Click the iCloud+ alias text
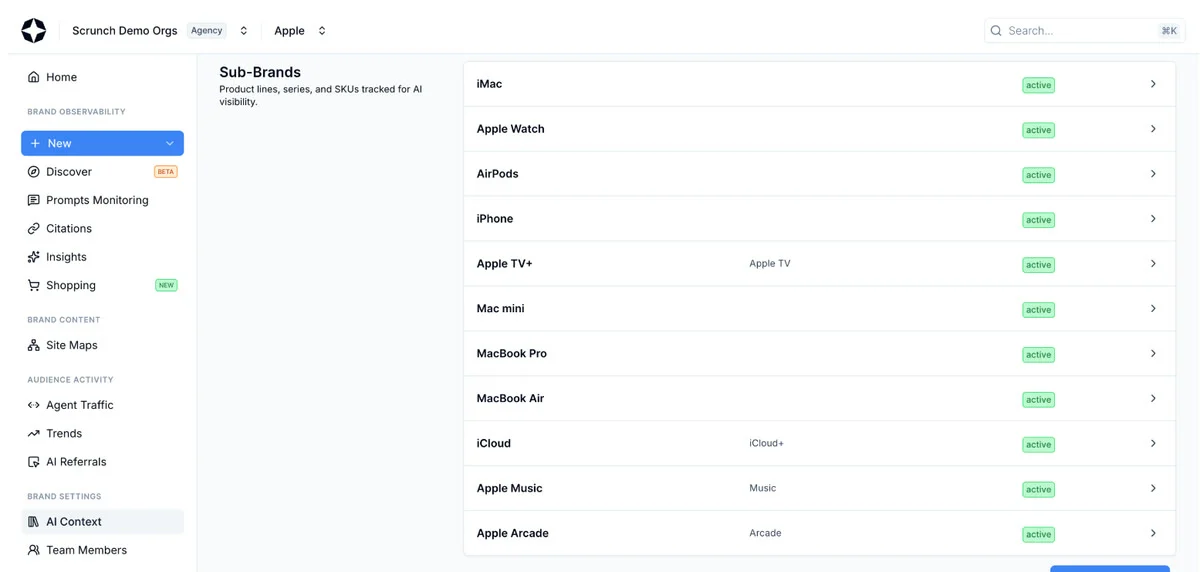 (x=766, y=443)
